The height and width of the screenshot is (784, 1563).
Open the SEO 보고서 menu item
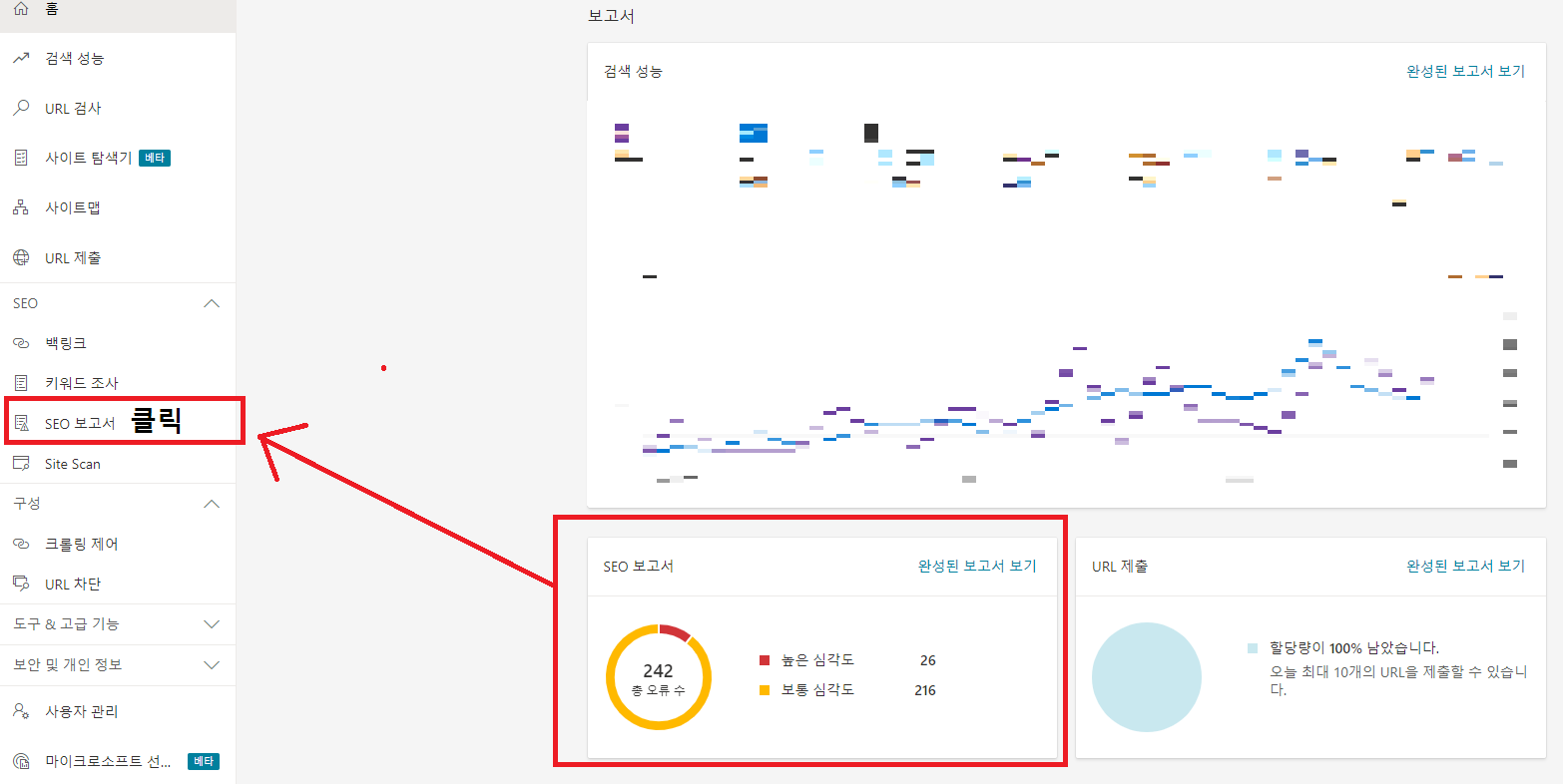[x=118, y=424]
